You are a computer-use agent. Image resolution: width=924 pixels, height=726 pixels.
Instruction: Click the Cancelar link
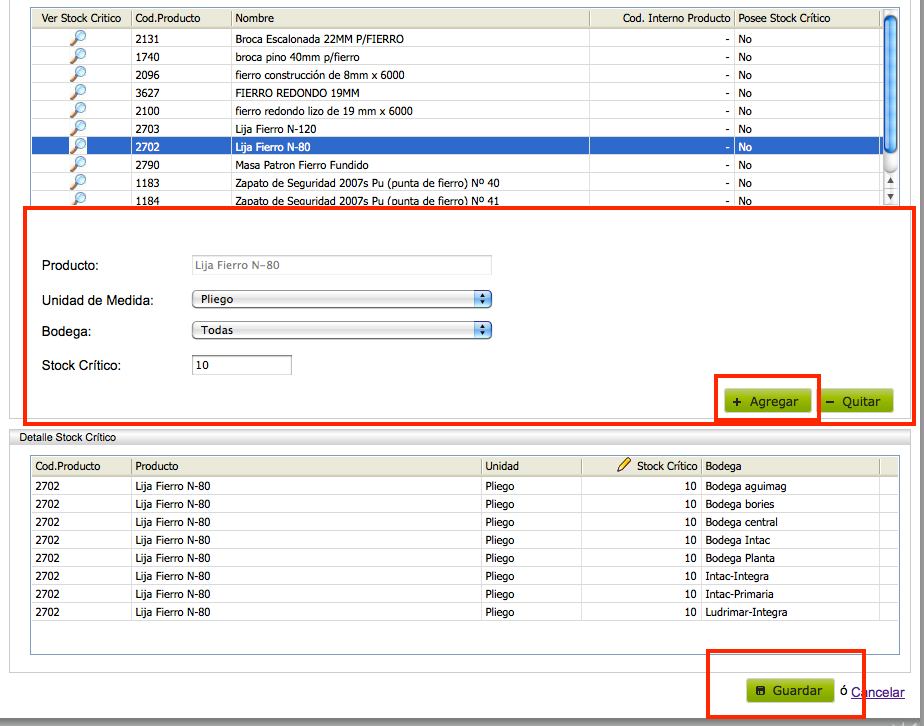[877, 692]
